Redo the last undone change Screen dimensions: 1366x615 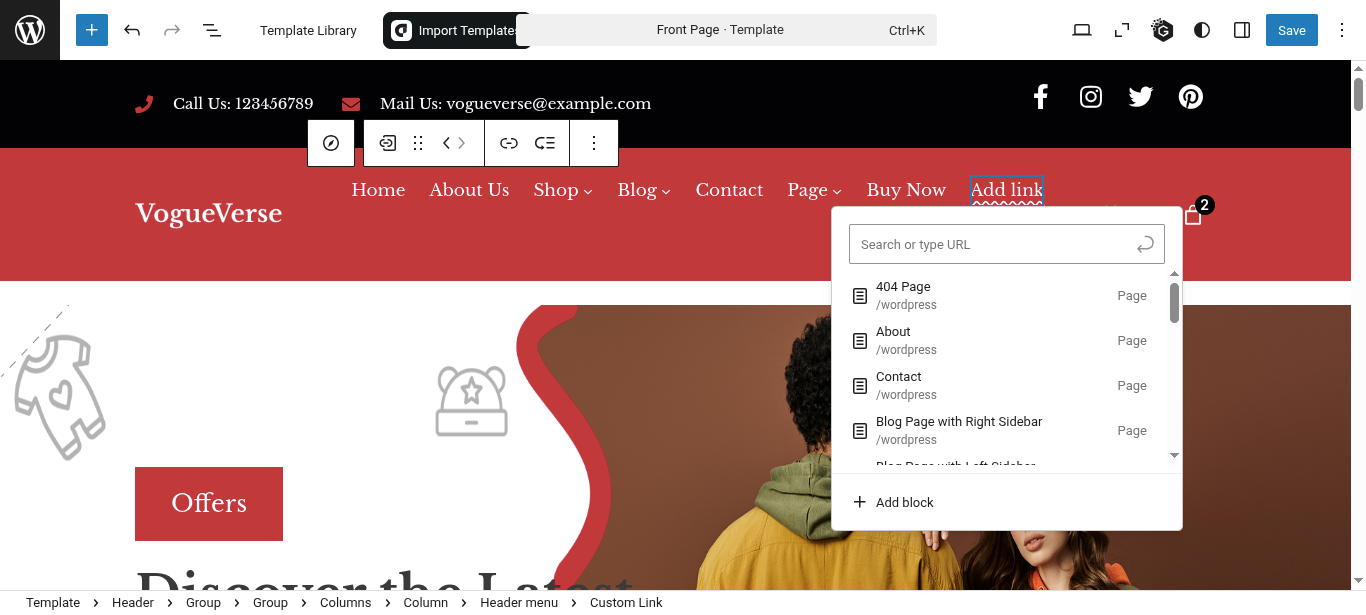pos(172,30)
